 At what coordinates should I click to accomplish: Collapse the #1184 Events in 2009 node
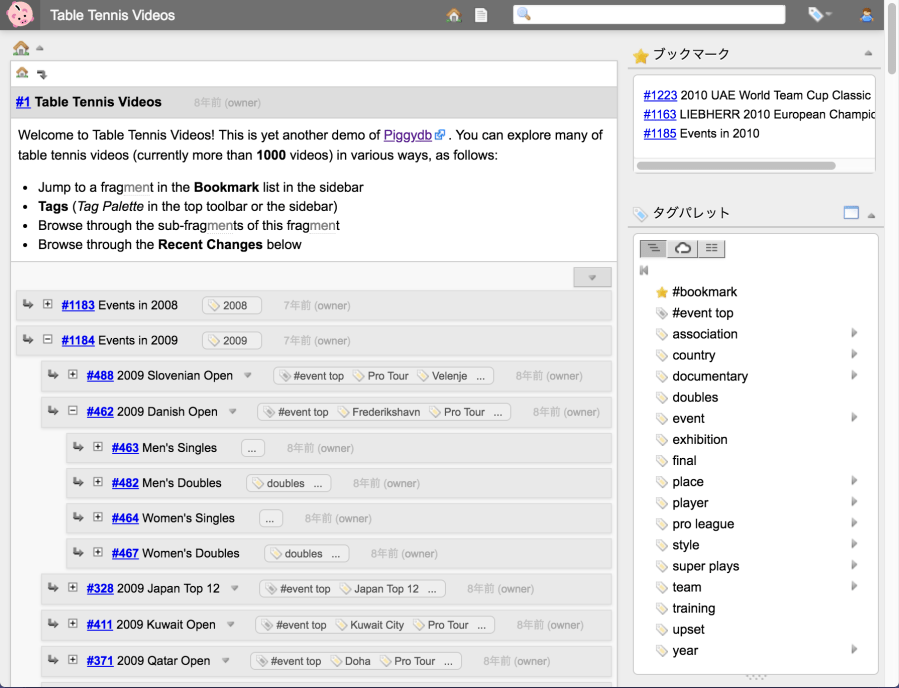click(x=48, y=340)
